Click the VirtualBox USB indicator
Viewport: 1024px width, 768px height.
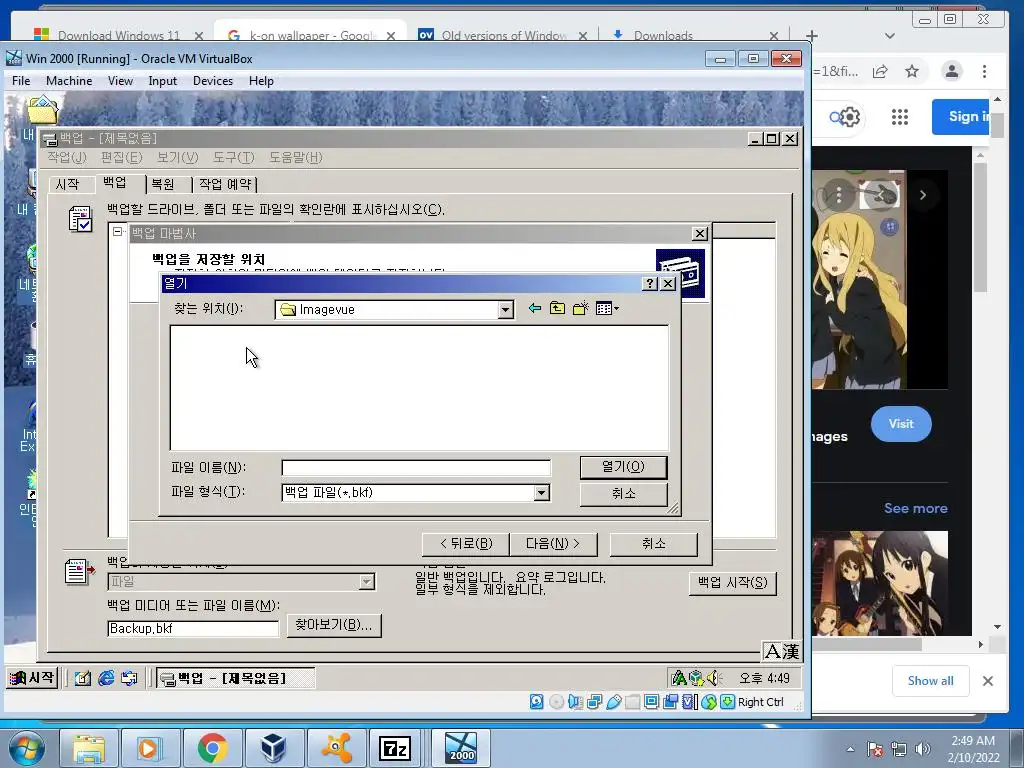613,702
